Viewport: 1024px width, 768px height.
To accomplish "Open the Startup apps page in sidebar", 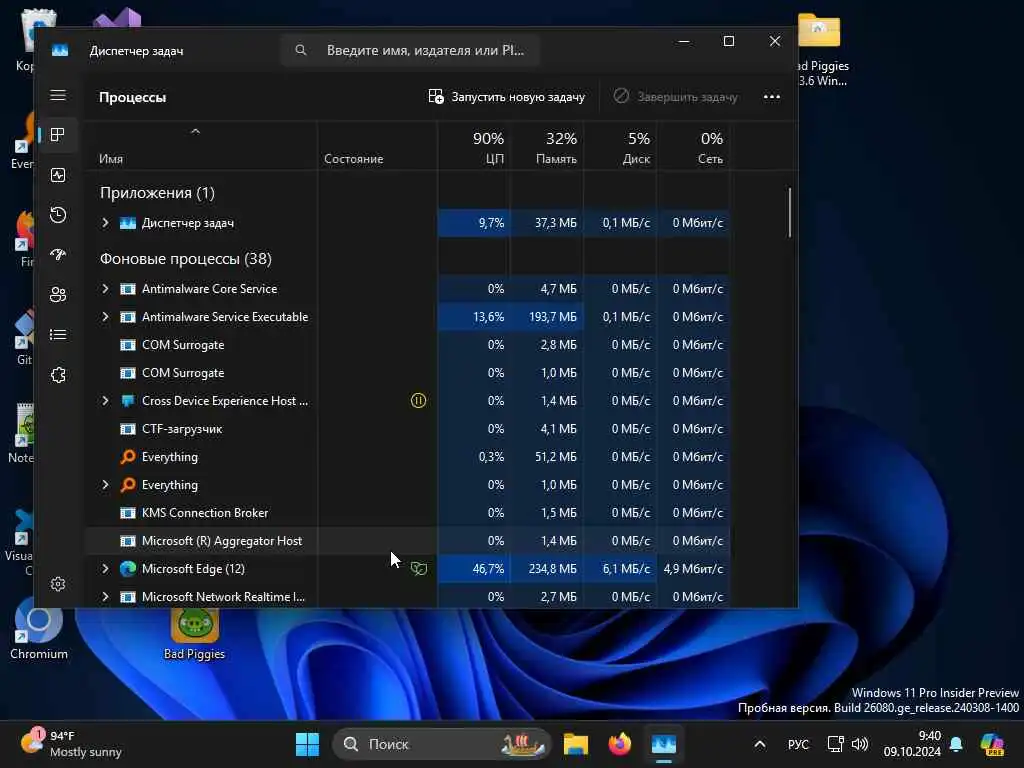I will [x=58, y=255].
